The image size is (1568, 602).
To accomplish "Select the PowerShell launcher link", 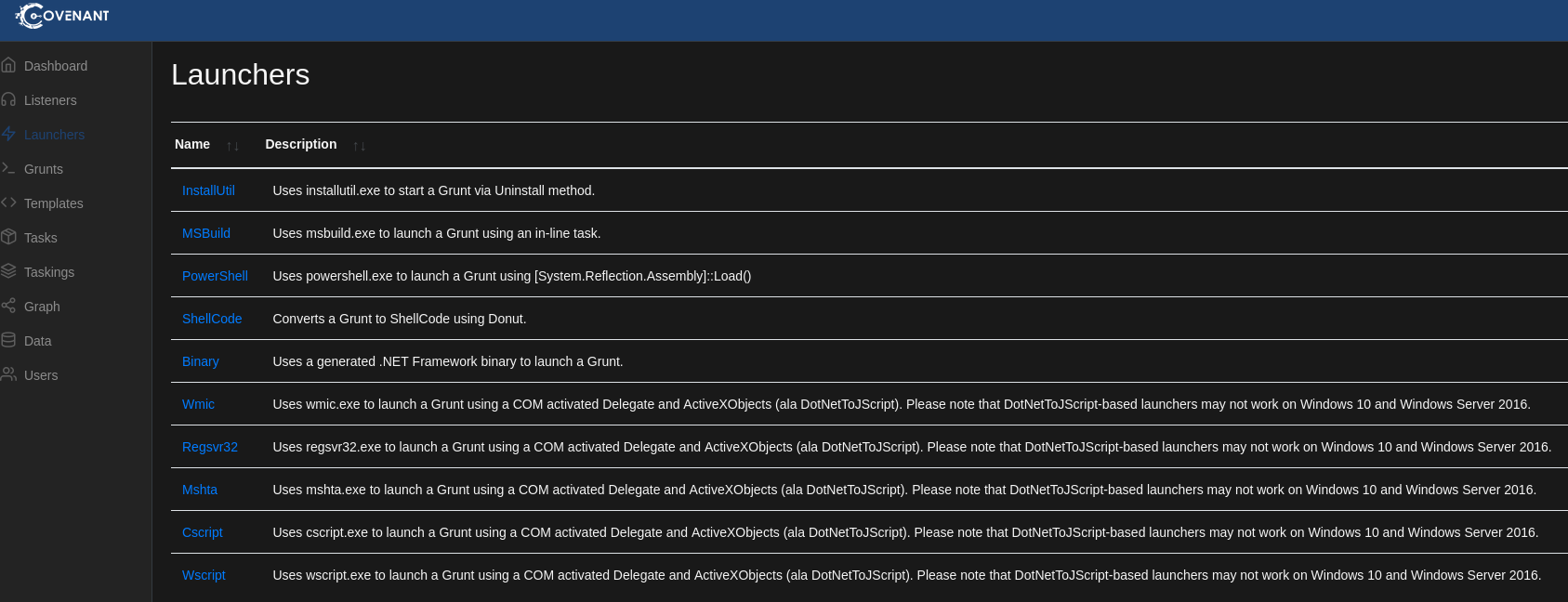I will coord(215,276).
